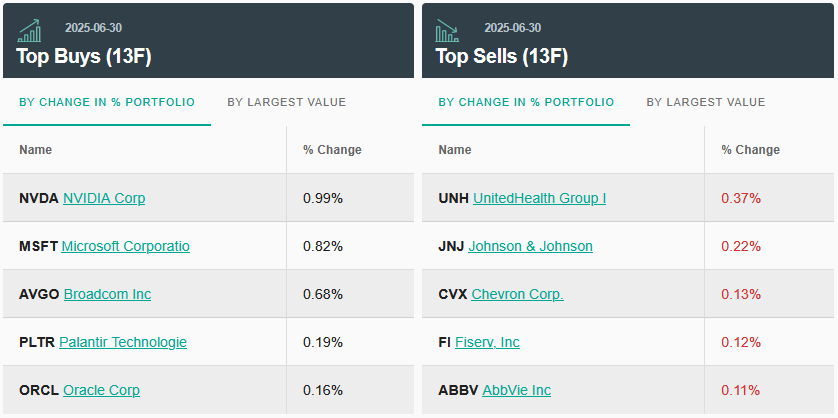Viewport: 838px width, 418px height.
Task: Click the Top Sells (13F) heading
Action: click(502, 56)
